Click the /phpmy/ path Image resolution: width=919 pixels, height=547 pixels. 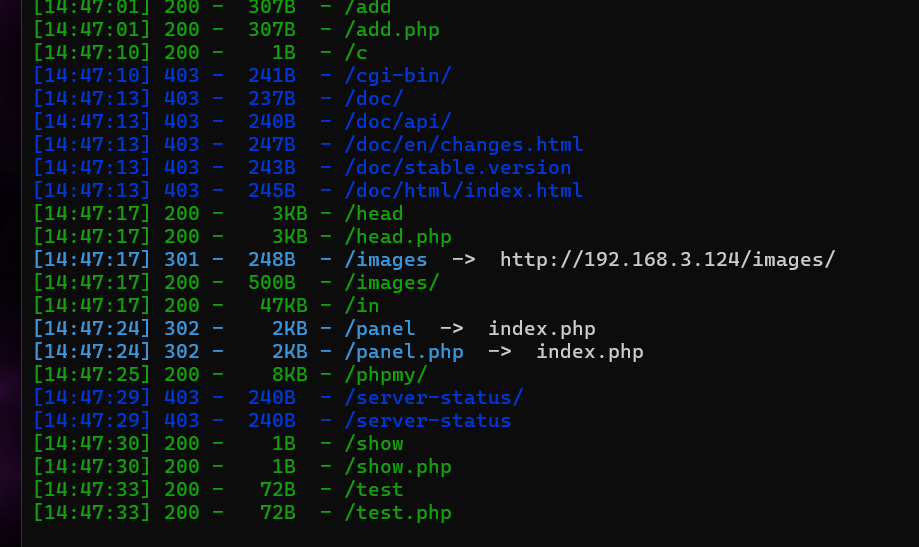(386, 375)
